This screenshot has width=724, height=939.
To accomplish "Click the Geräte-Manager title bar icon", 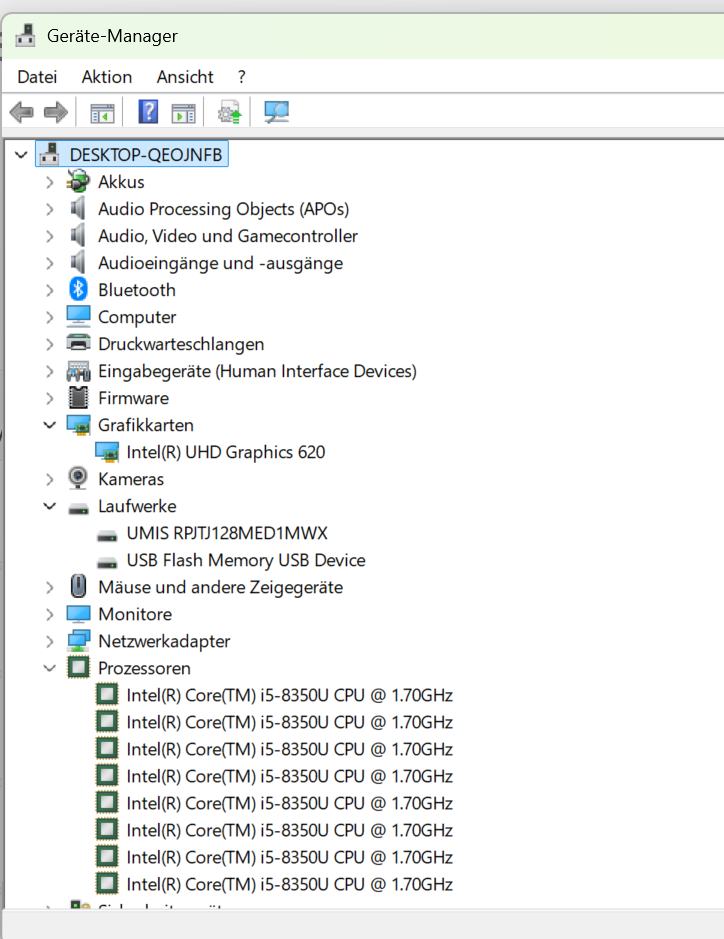I will pos(25,35).
